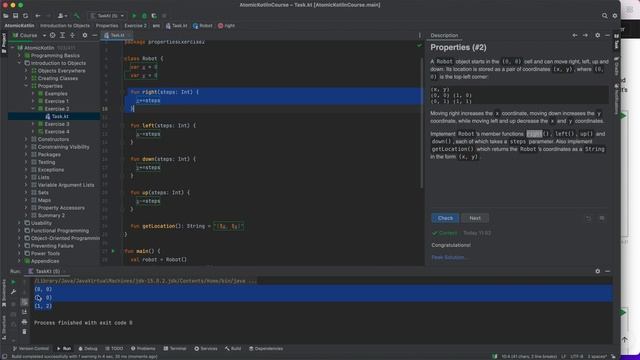The image size is (640, 360).
Task: Click Collapse All in Course panel
Action: (x=72, y=35)
